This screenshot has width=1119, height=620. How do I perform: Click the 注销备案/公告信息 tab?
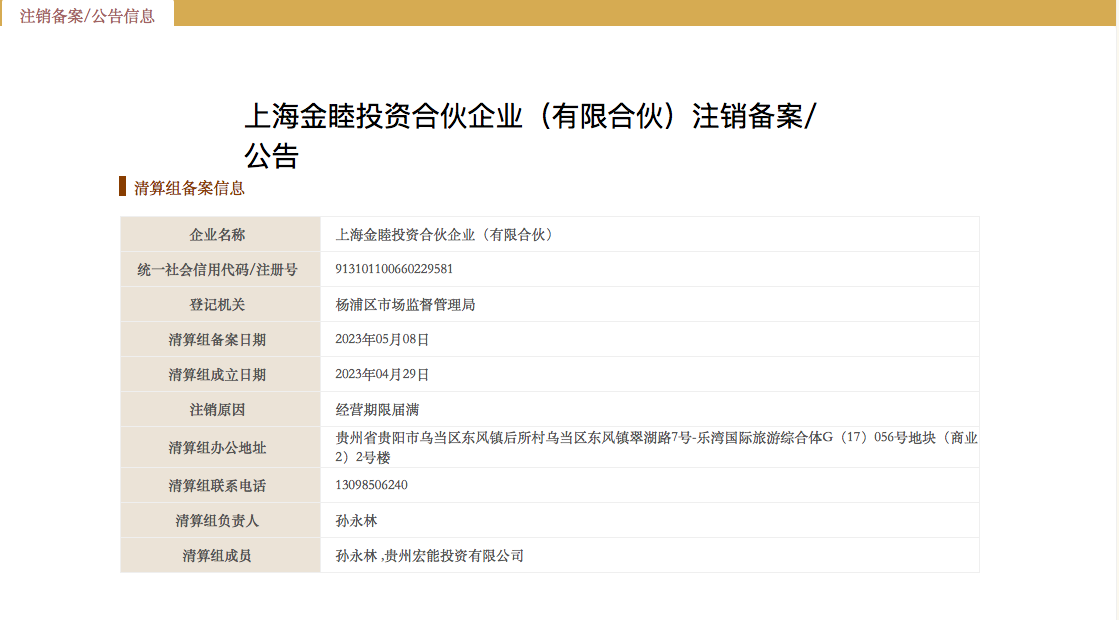click(x=87, y=15)
